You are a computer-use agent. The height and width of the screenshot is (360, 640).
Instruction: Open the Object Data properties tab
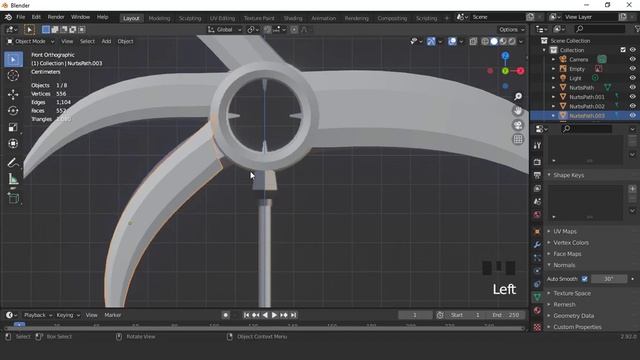pyautogui.click(x=537, y=297)
